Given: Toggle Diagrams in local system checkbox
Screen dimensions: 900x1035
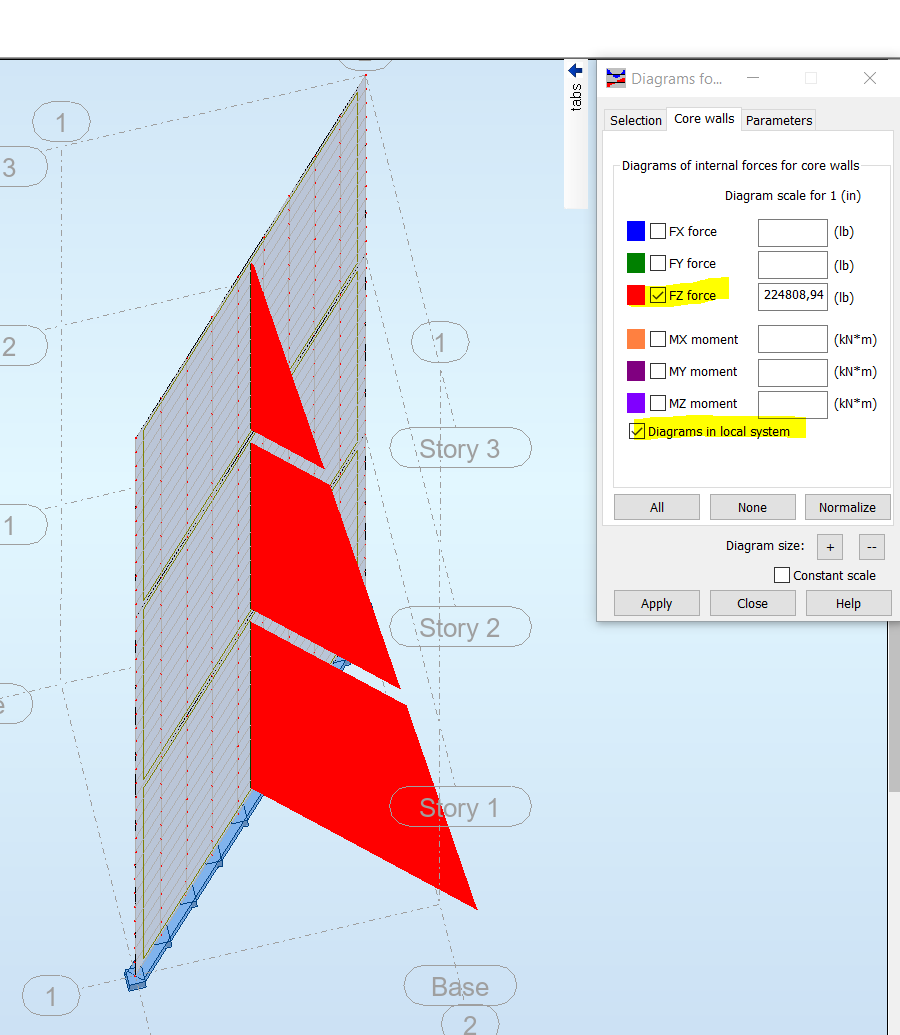Looking at the screenshot, I should pyautogui.click(x=637, y=431).
